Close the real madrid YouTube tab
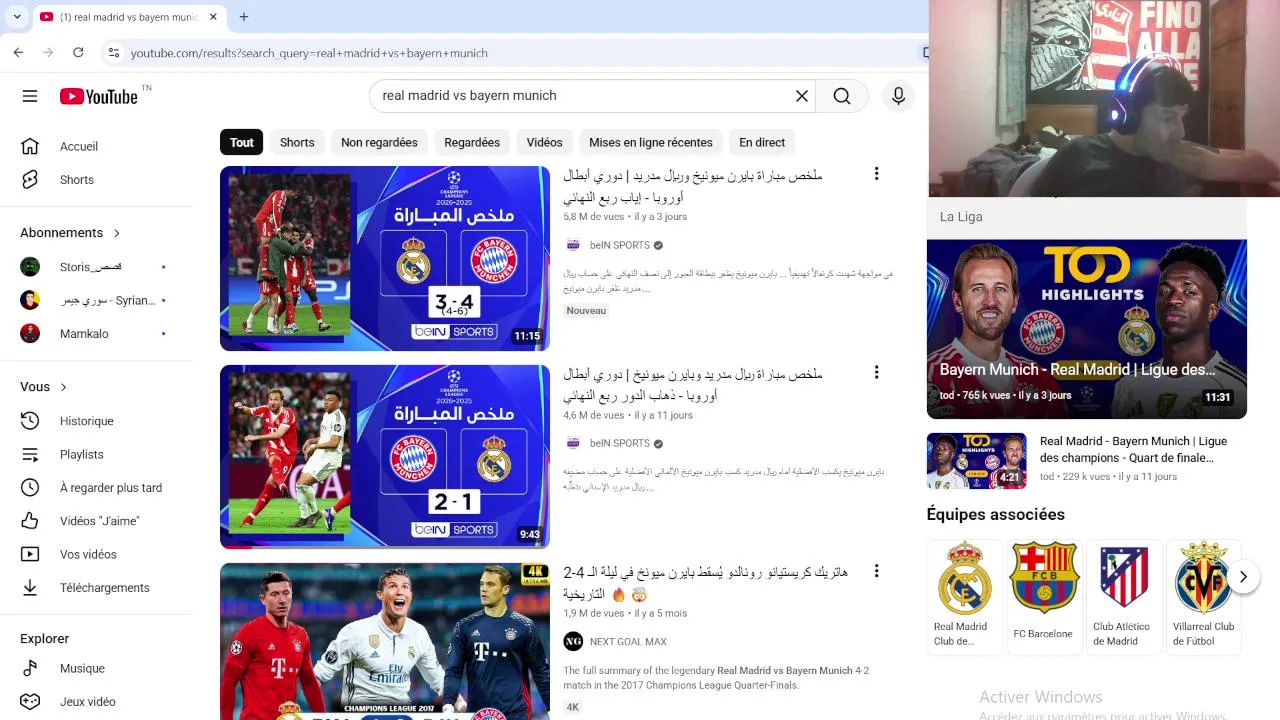This screenshot has height=720, width=1280. click(x=213, y=17)
